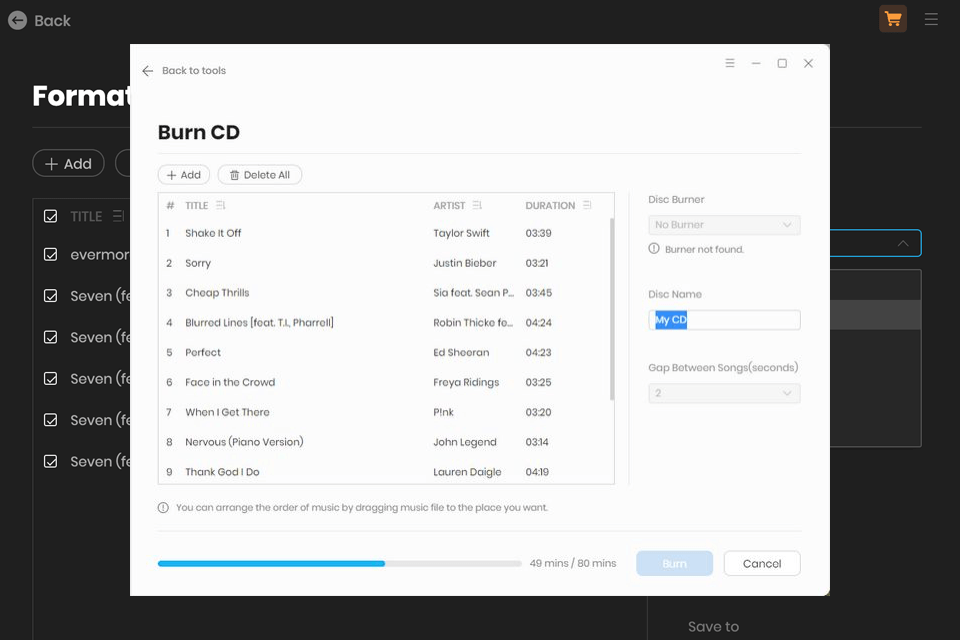
Task: Click the drag-order hint info icon
Action: (163, 508)
